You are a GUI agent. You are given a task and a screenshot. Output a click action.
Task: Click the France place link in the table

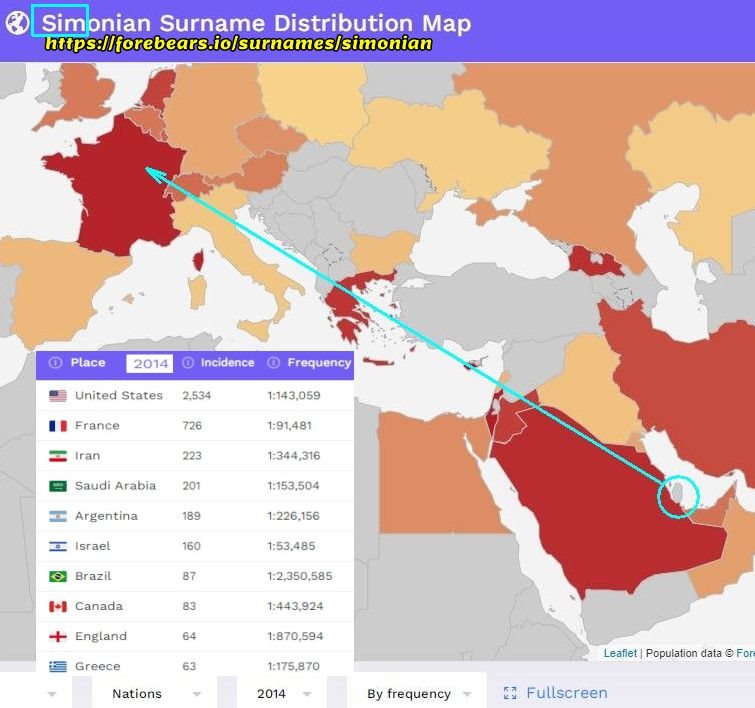point(97,426)
